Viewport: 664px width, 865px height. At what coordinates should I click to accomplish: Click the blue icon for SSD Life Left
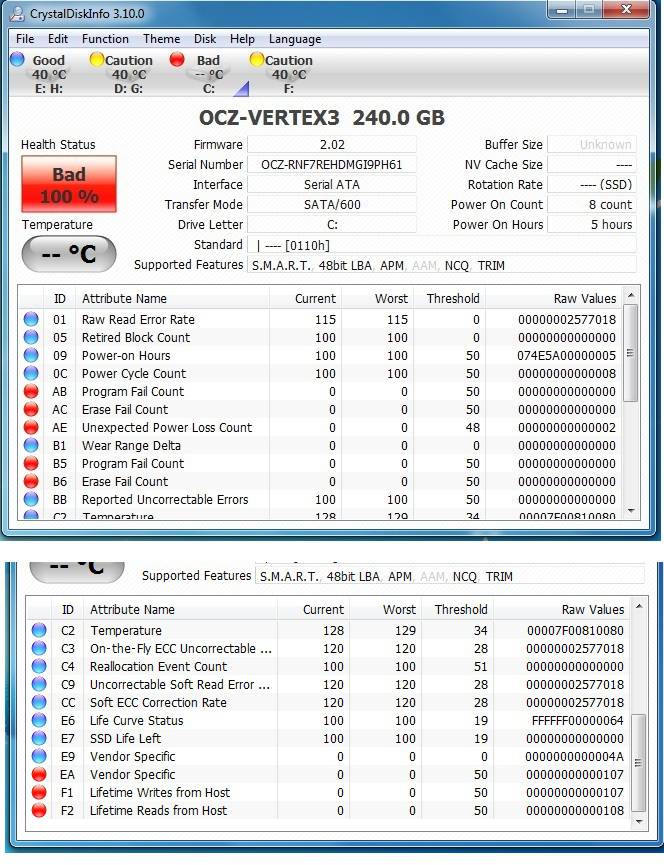tap(39, 738)
